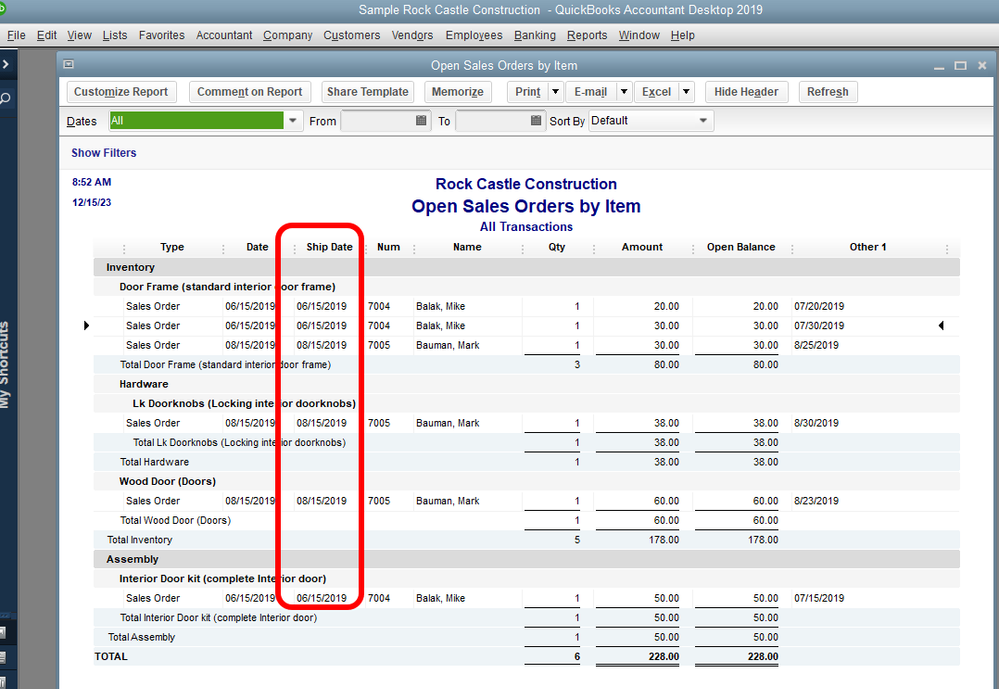
Task: Open the Window menu
Action: coord(639,35)
